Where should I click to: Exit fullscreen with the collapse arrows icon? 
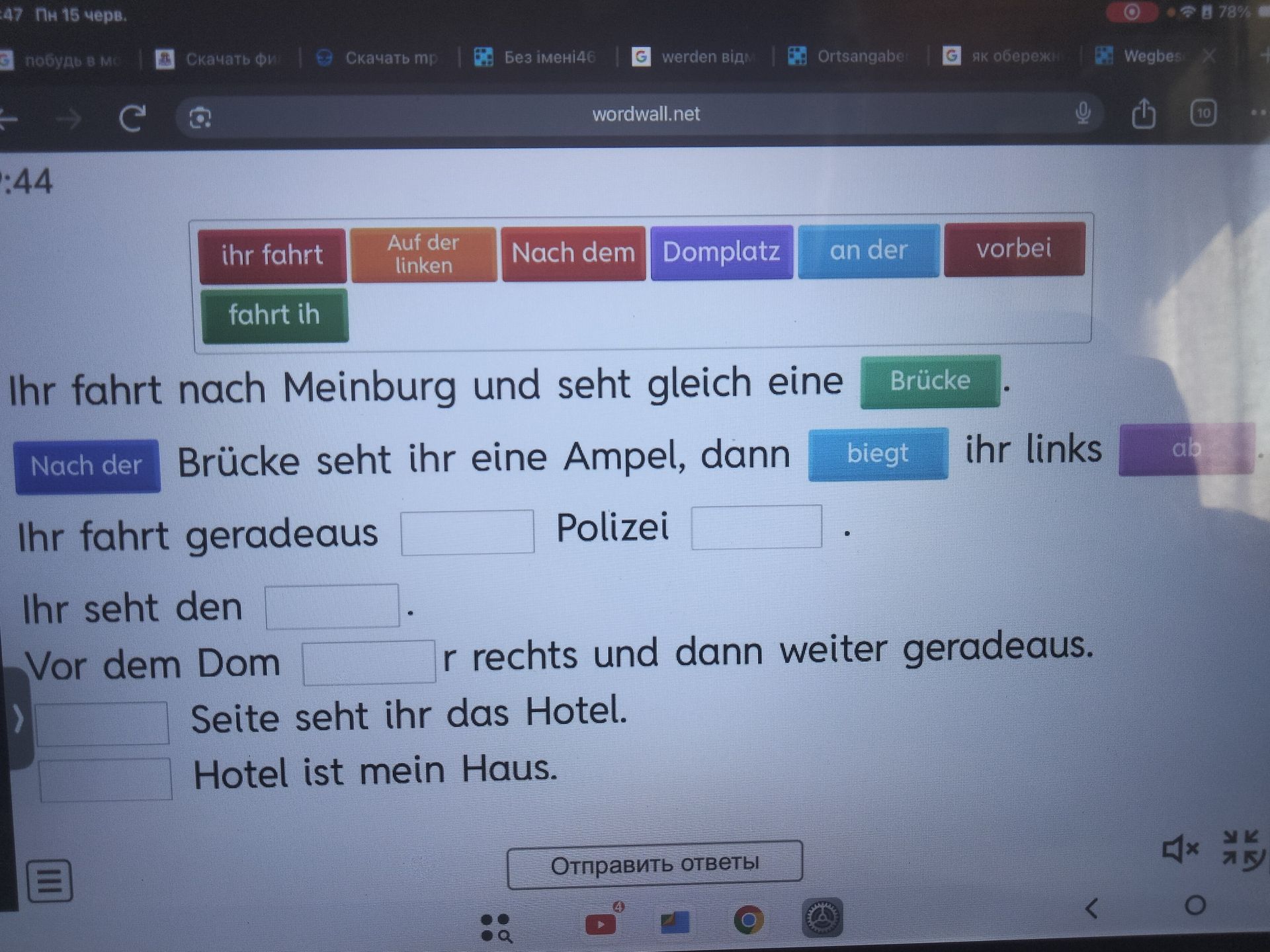coord(1242,850)
